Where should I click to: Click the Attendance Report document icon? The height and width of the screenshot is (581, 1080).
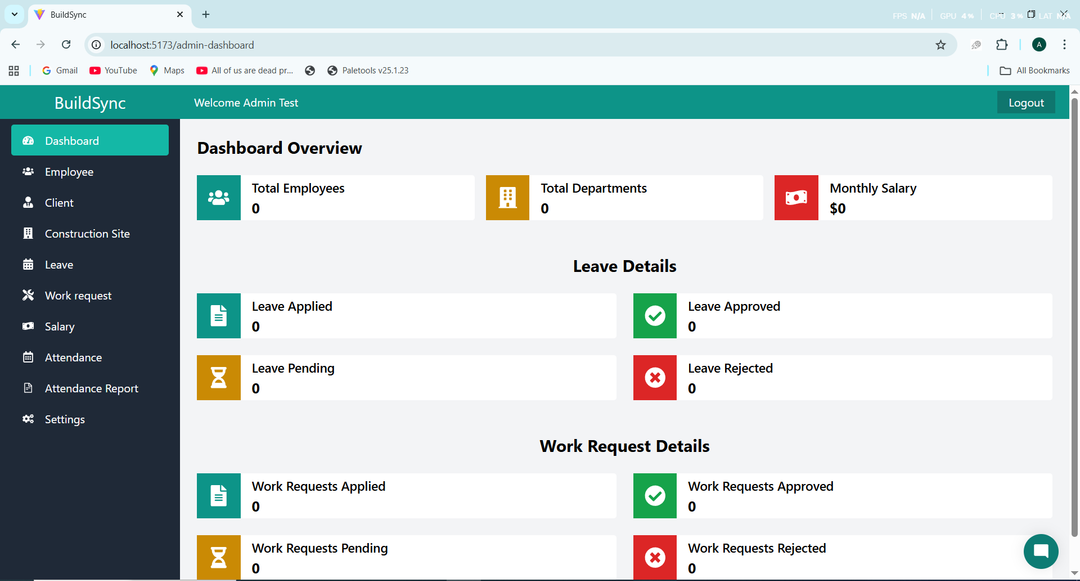(x=28, y=388)
